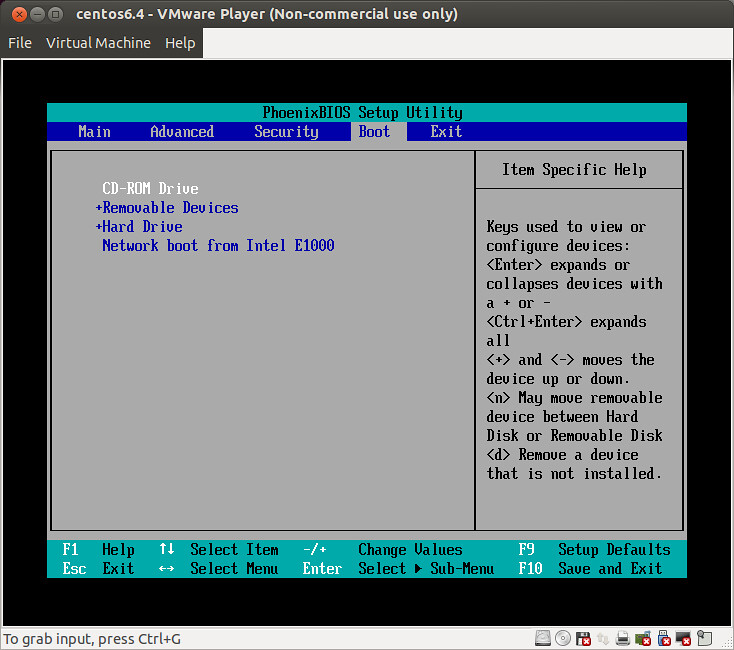Switch to the Security BIOS tab
The height and width of the screenshot is (650, 734).
(x=286, y=132)
